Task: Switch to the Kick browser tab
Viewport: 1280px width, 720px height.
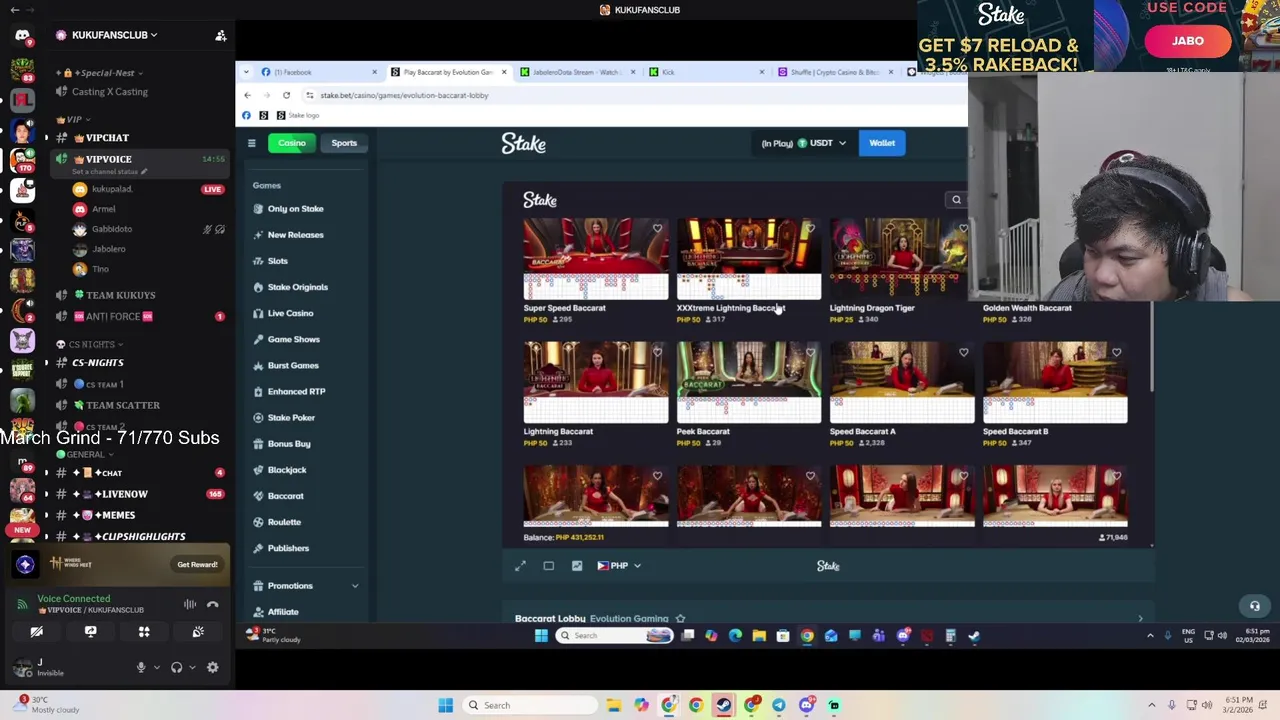Action: tap(707, 72)
